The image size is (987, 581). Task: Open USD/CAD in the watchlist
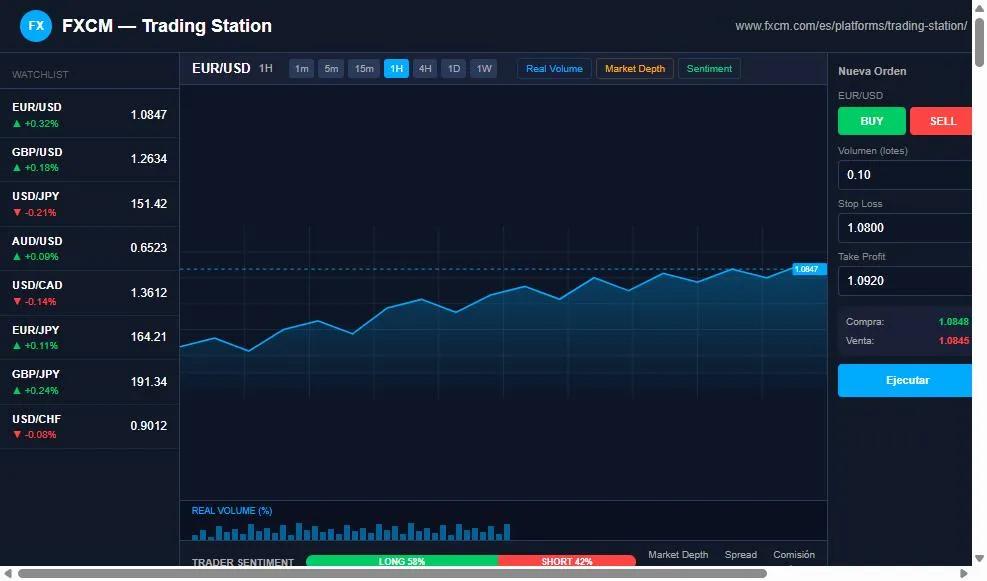click(x=89, y=293)
